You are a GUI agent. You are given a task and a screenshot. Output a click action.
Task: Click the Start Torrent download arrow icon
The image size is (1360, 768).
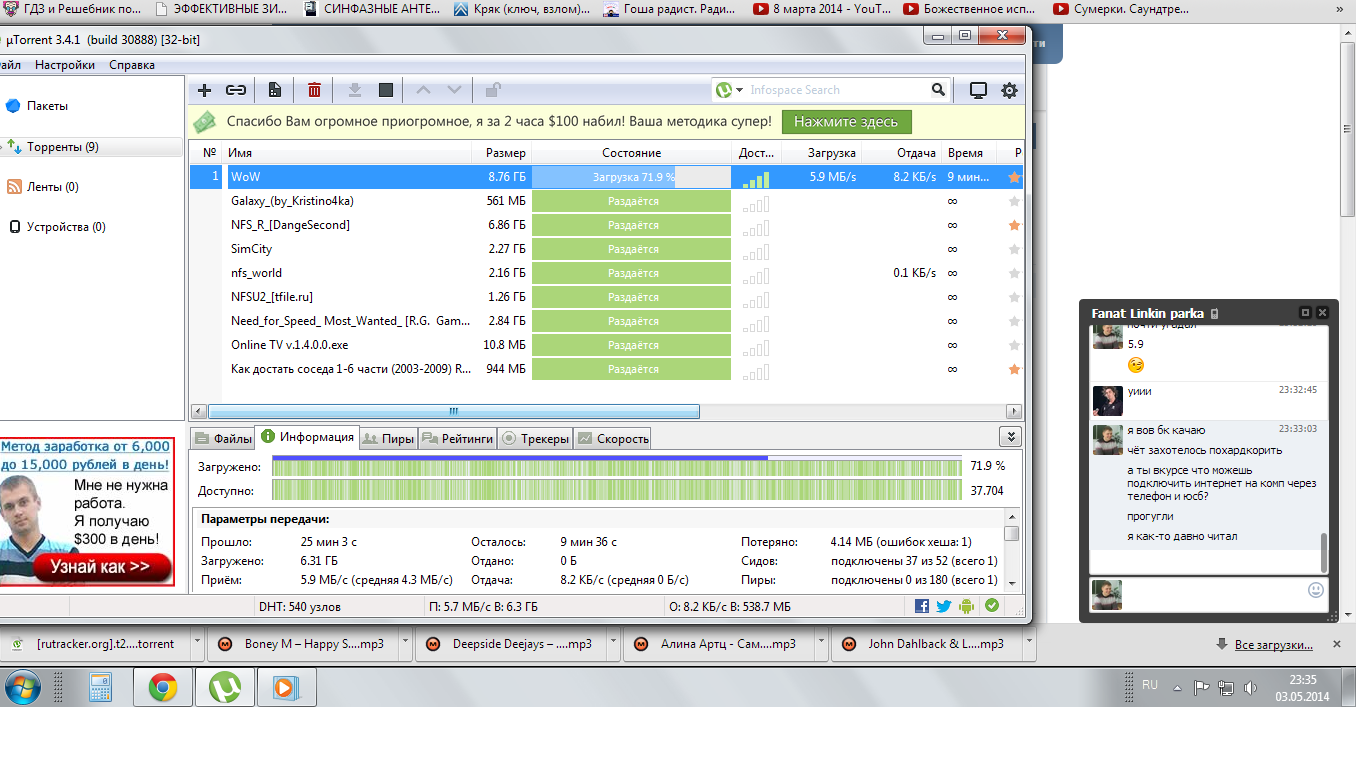[x=354, y=90]
